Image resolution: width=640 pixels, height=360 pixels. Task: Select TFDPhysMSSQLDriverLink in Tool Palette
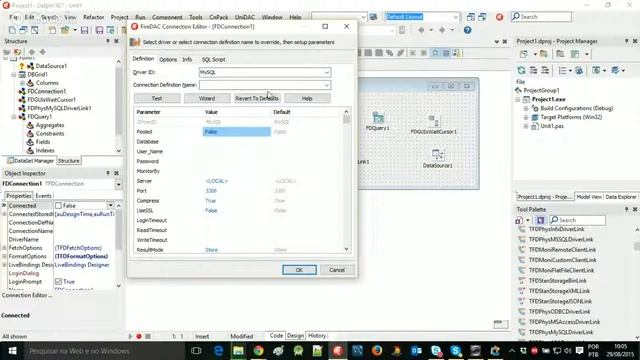pos(561,240)
